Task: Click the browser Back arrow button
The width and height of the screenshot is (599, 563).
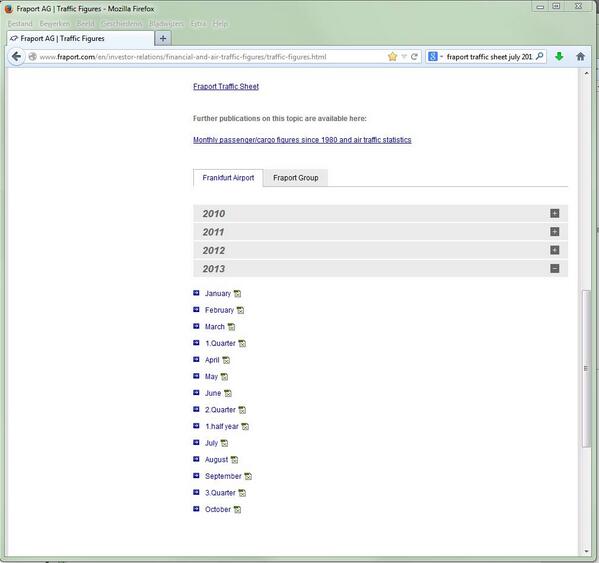Action: (x=16, y=57)
